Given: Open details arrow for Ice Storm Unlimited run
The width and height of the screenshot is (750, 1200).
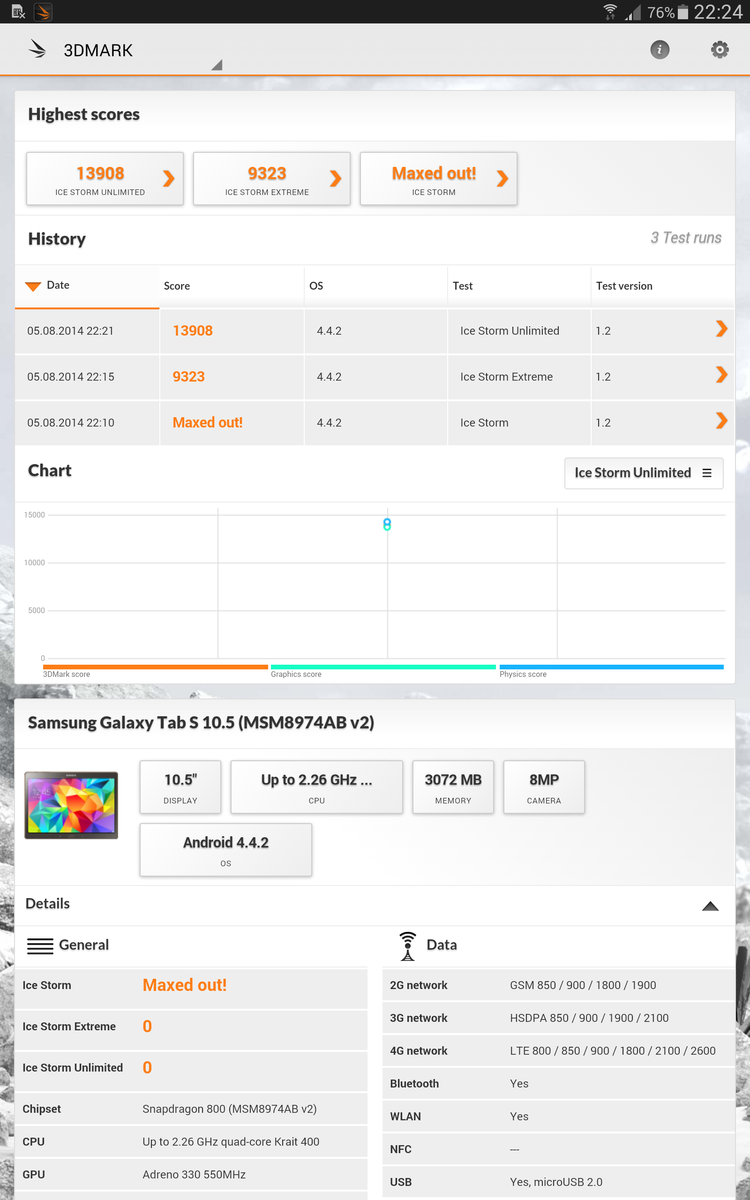Looking at the screenshot, I should point(721,329).
